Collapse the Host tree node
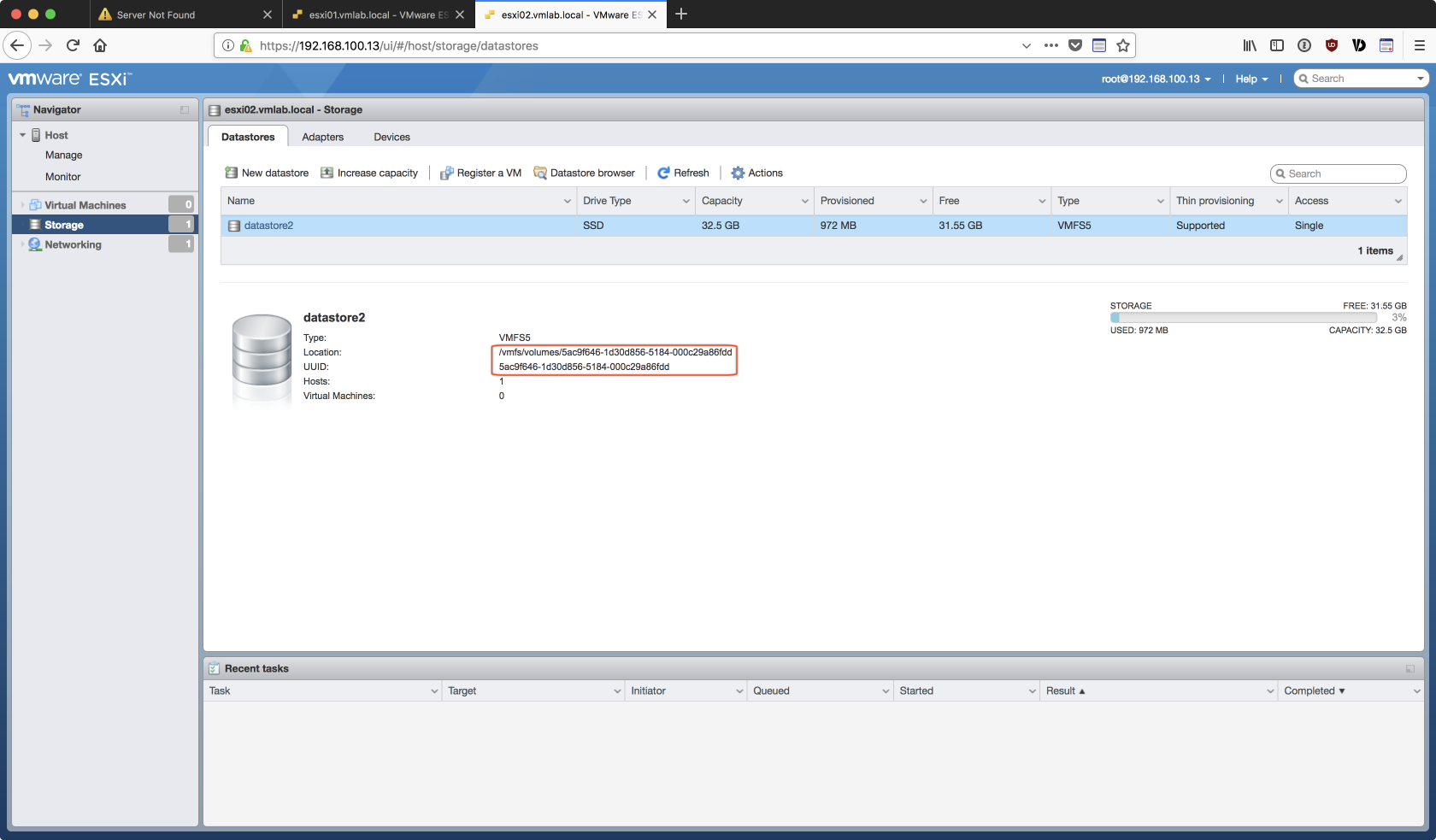Screen dimensions: 1436x840 click(23, 135)
